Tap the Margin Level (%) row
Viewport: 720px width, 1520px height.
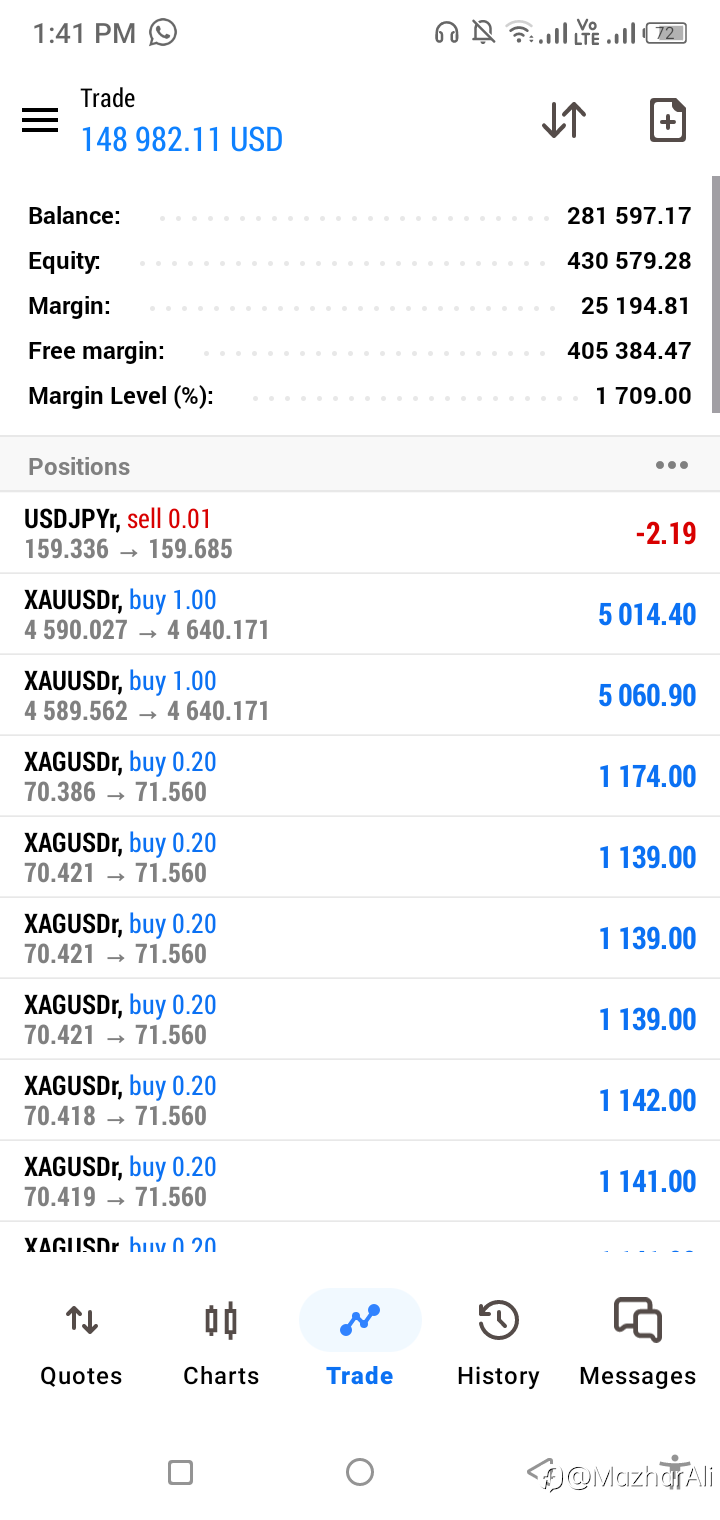click(360, 396)
